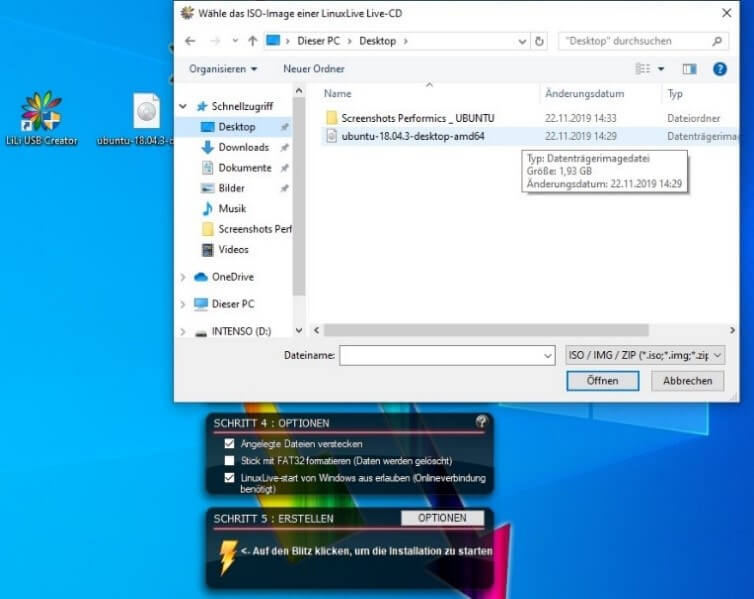Select 'ubuntu-18.04.3-desktop-amd64' file row
This screenshot has height=599, width=754.
click(529, 137)
